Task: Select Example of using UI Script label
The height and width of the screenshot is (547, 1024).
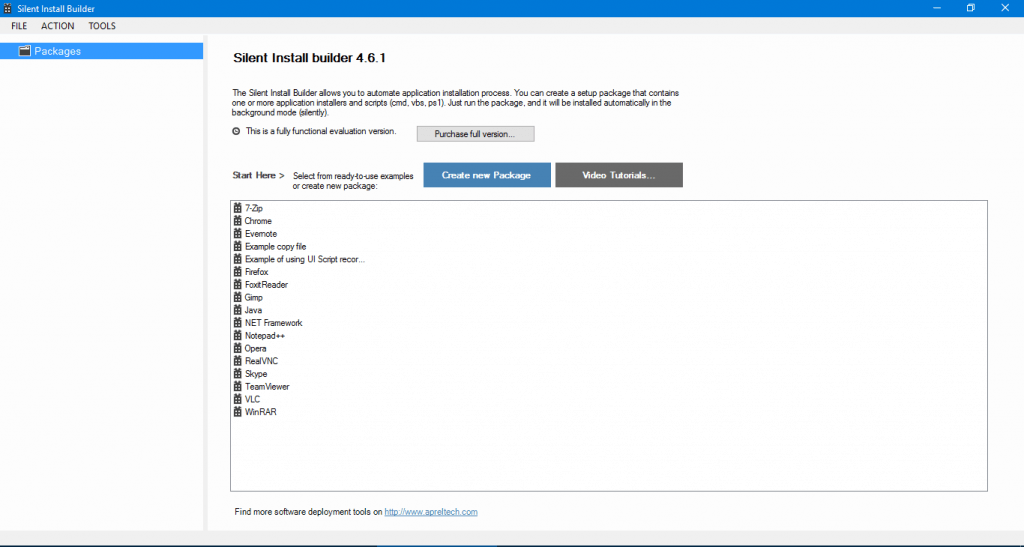Action: click(x=305, y=259)
